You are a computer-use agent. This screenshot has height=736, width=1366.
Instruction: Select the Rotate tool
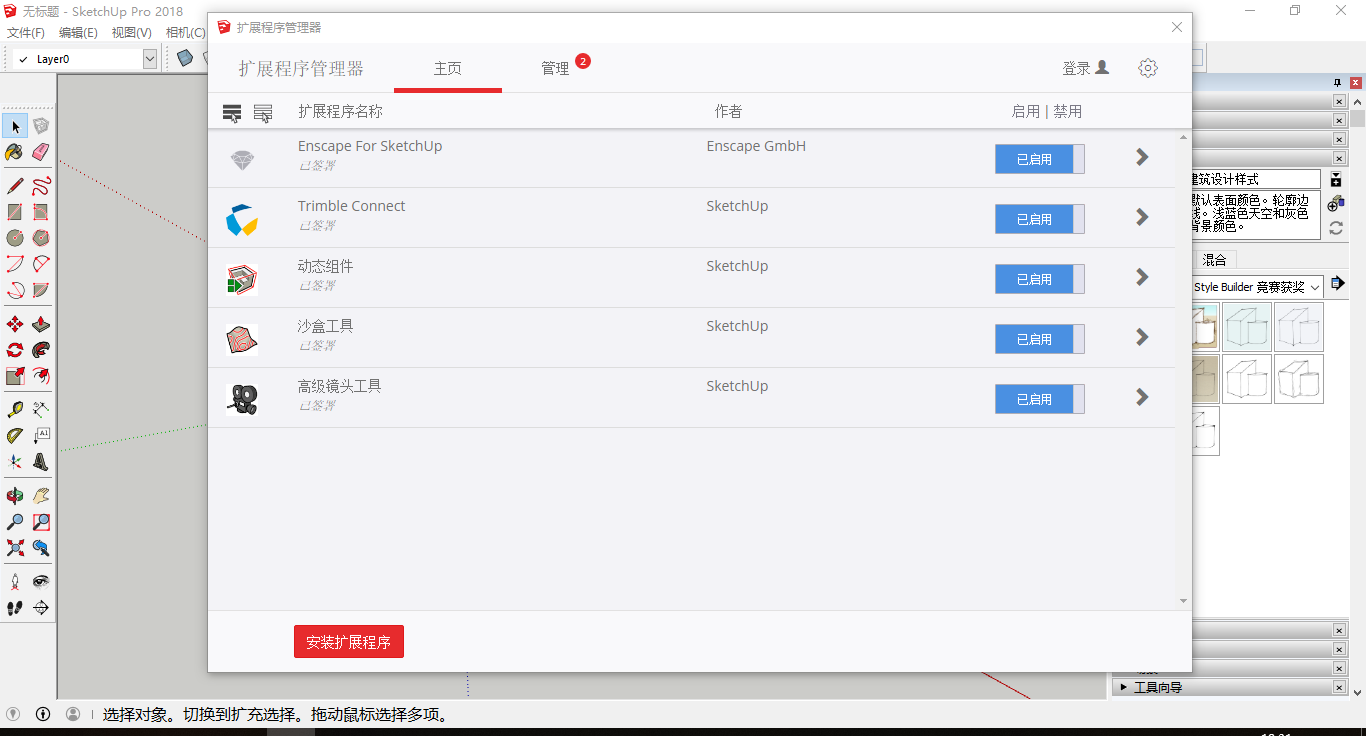pyautogui.click(x=15, y=350)
